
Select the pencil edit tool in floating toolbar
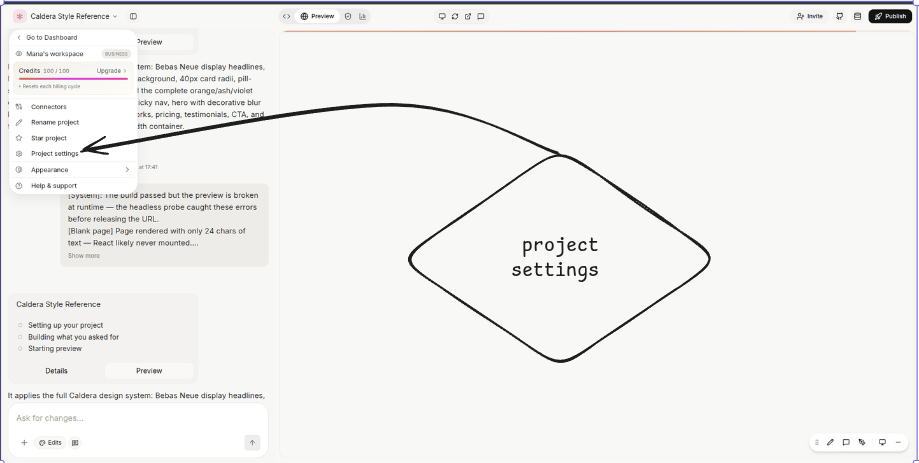click(830, 442)
